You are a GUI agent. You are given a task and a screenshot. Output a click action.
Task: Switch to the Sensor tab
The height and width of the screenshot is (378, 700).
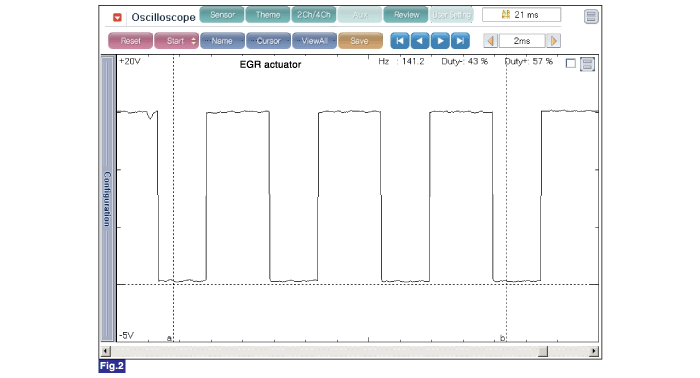click(222, 15)
